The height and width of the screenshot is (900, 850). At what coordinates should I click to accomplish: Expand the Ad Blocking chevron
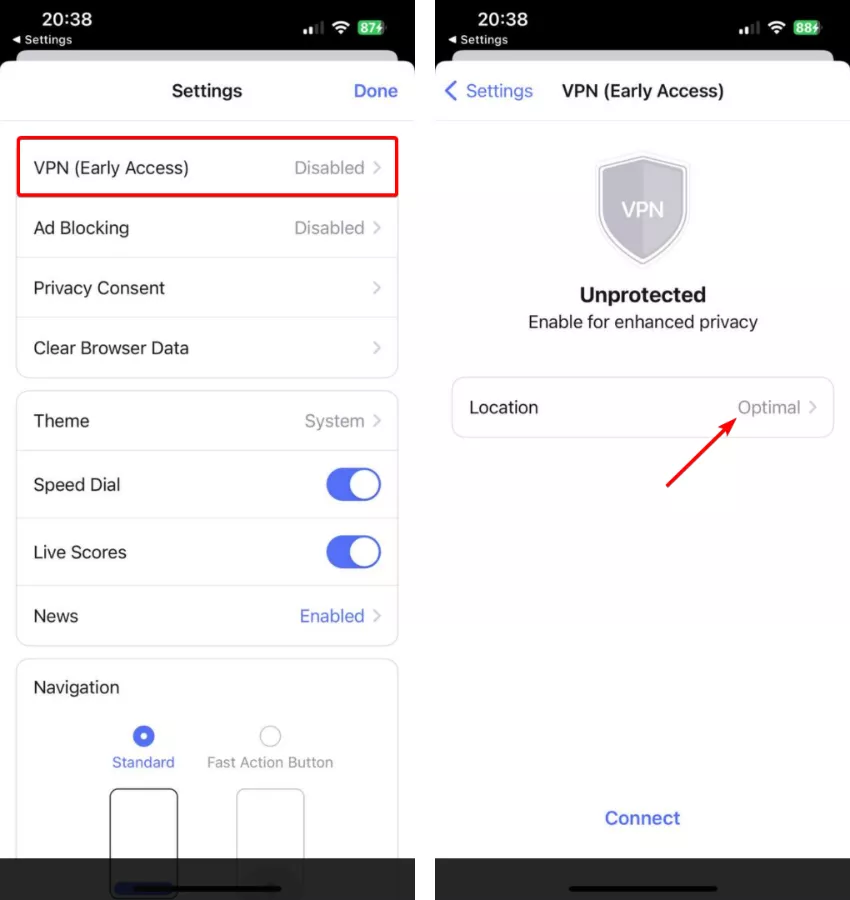(377, 228)
